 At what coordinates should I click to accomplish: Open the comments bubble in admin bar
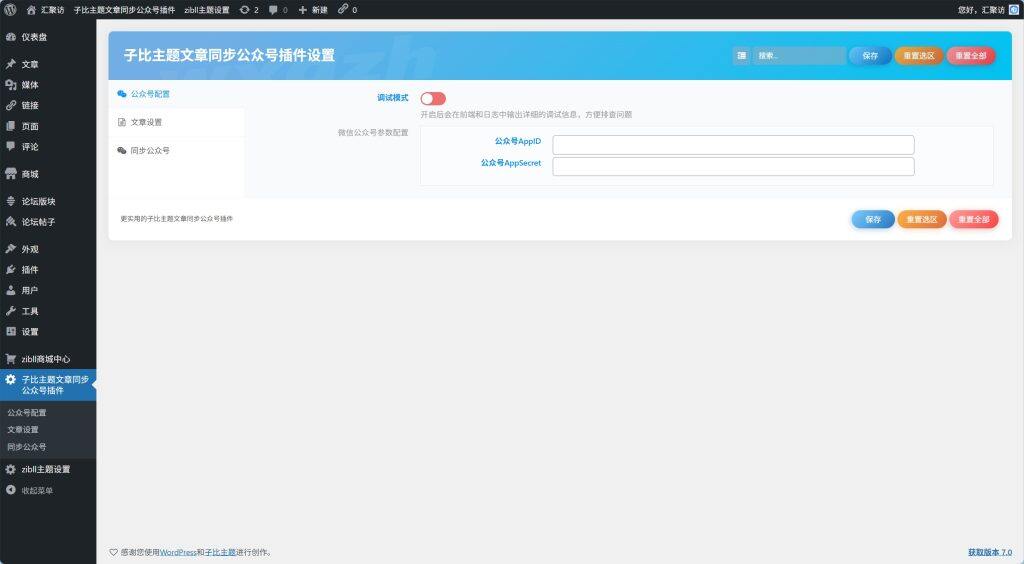click(278, 10)
